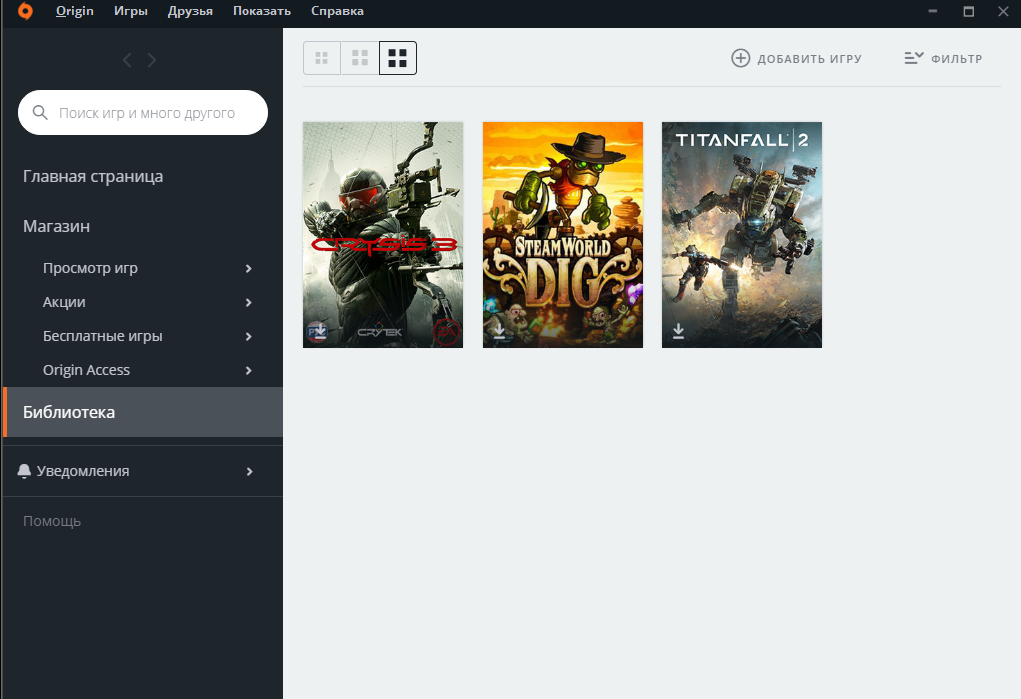Click the ДОБАВИТЬ ИГРУ label
Image resolution: width=1021 pixels, height=699 pixels.
click(x=809, y=59)
